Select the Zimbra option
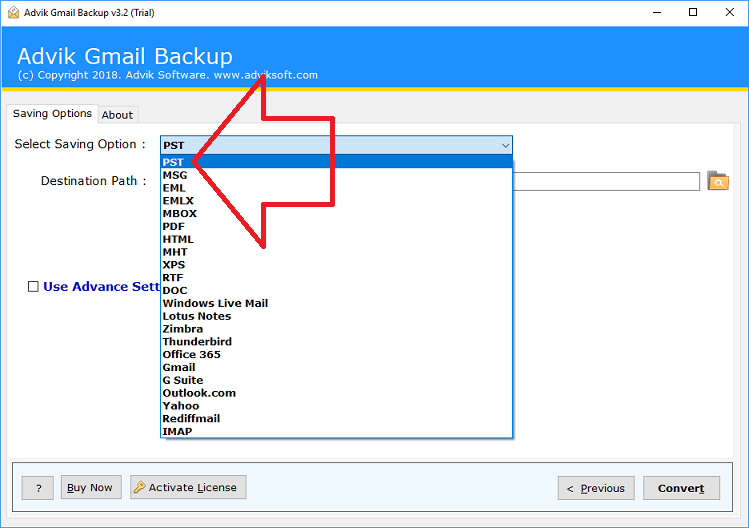This screenshot has height=528, width=749. [x=336, y=329]
